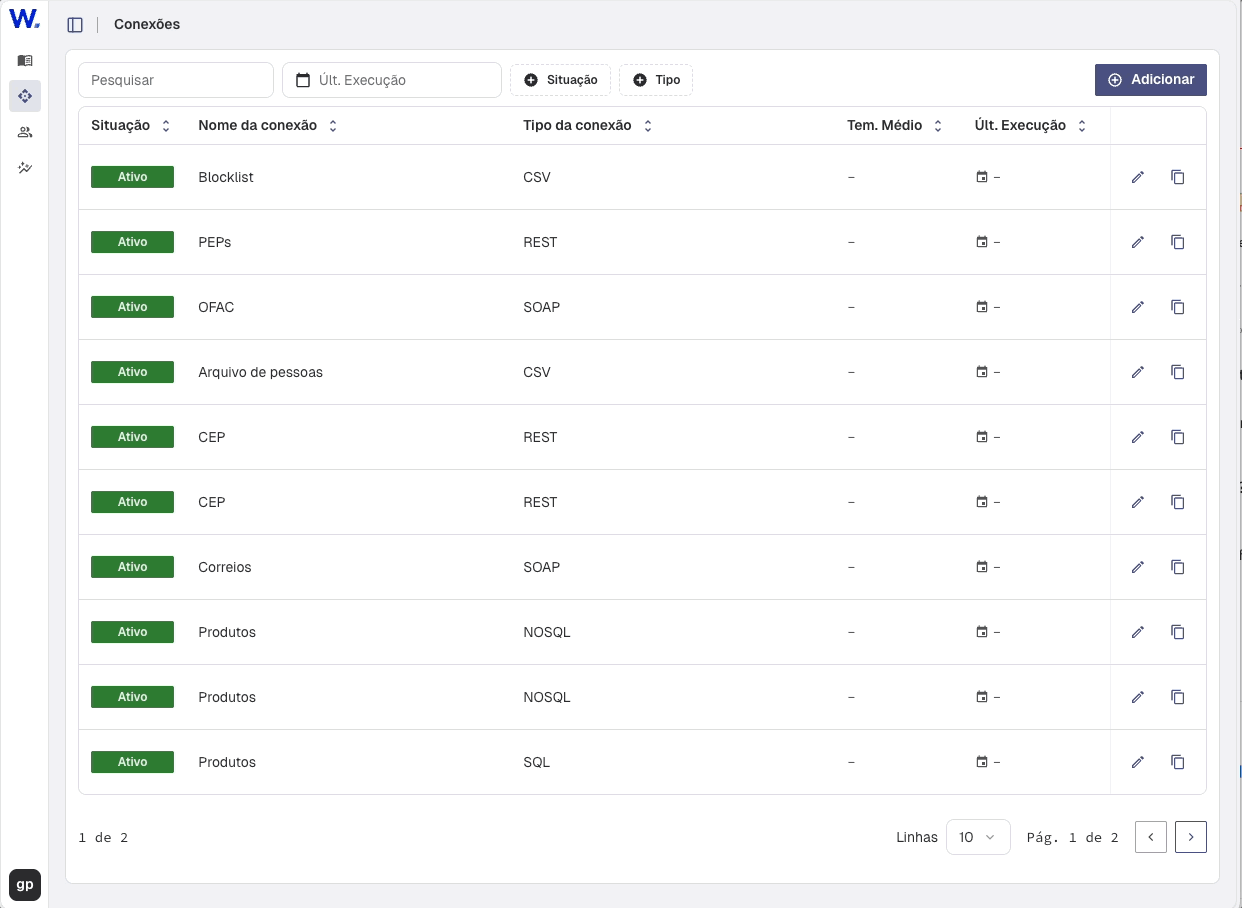Click the edit pencil for Blocklist
The height and width of the screenshot is (908, 1242).
[x=1137, y=177]
